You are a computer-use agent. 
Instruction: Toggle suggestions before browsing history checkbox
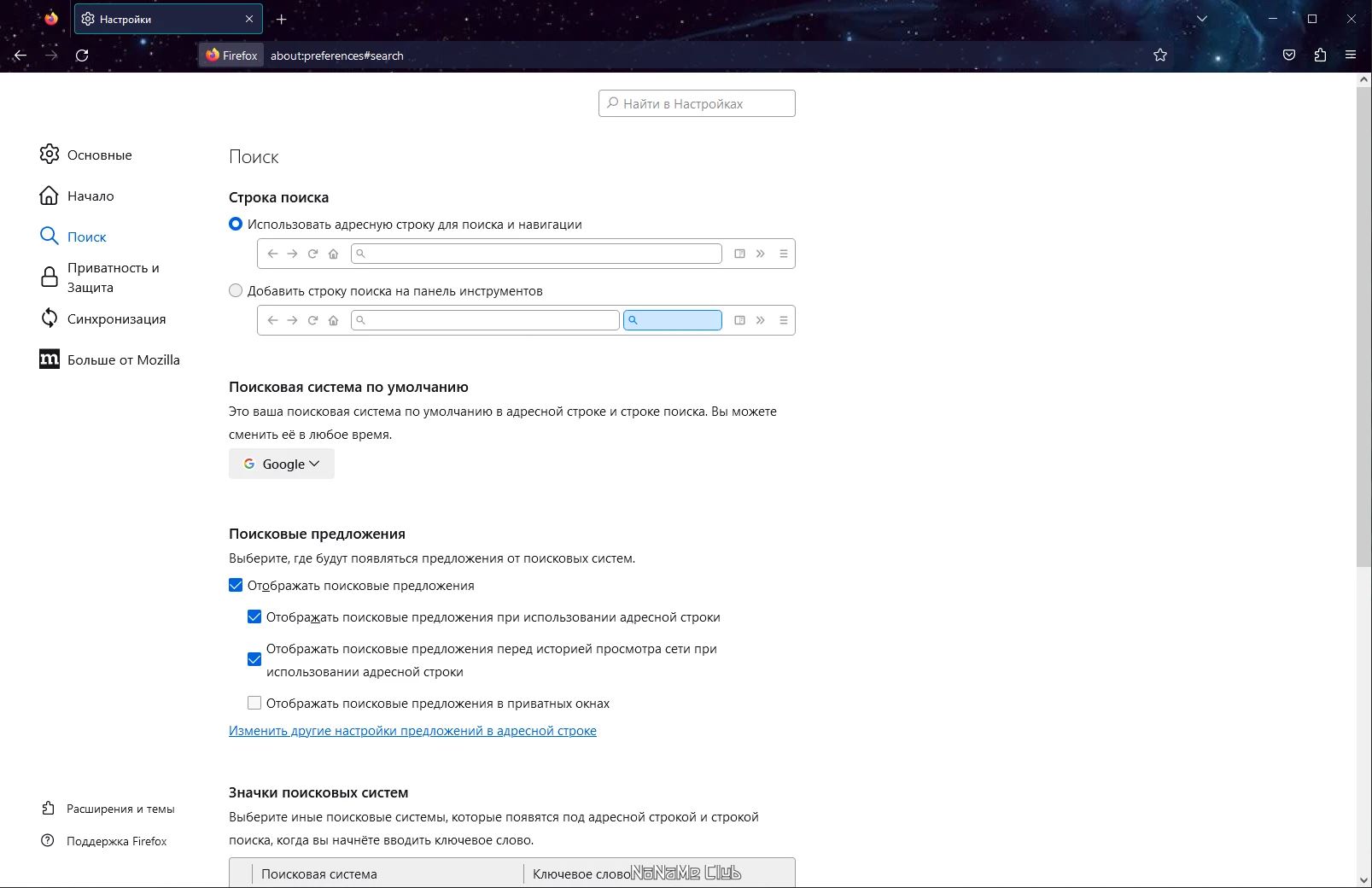point(254,659)
